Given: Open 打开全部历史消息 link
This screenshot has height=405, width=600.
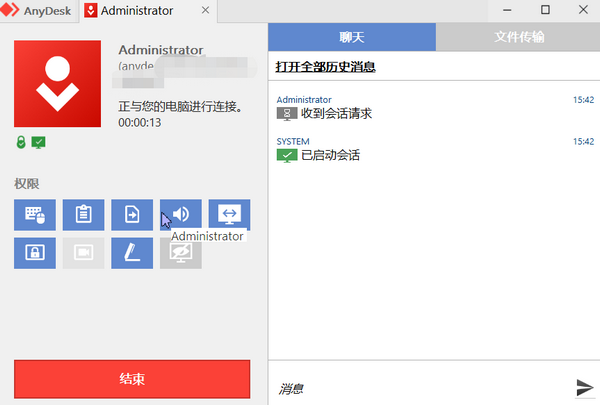Looking at the screenshot, I should point(325,67).
